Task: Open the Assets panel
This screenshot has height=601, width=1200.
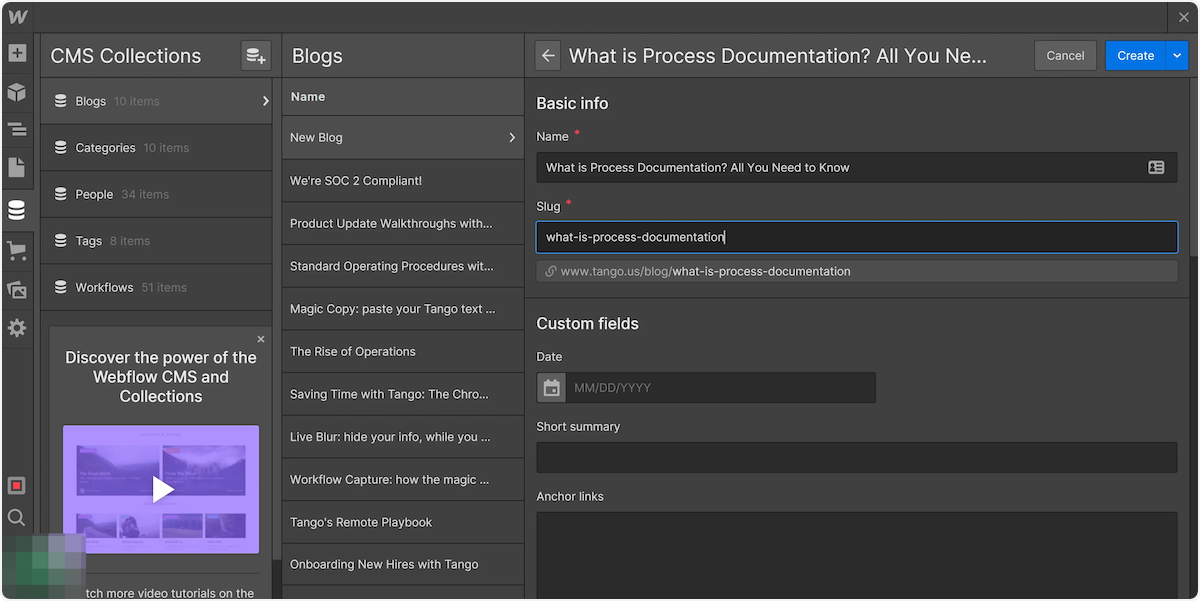Action: click(x=17, y=290)
